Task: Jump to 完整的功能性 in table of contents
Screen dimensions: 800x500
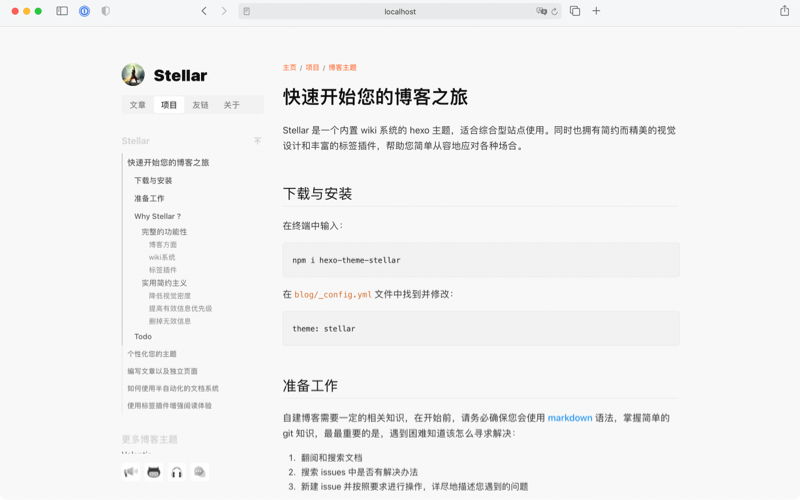Action: 164,232
